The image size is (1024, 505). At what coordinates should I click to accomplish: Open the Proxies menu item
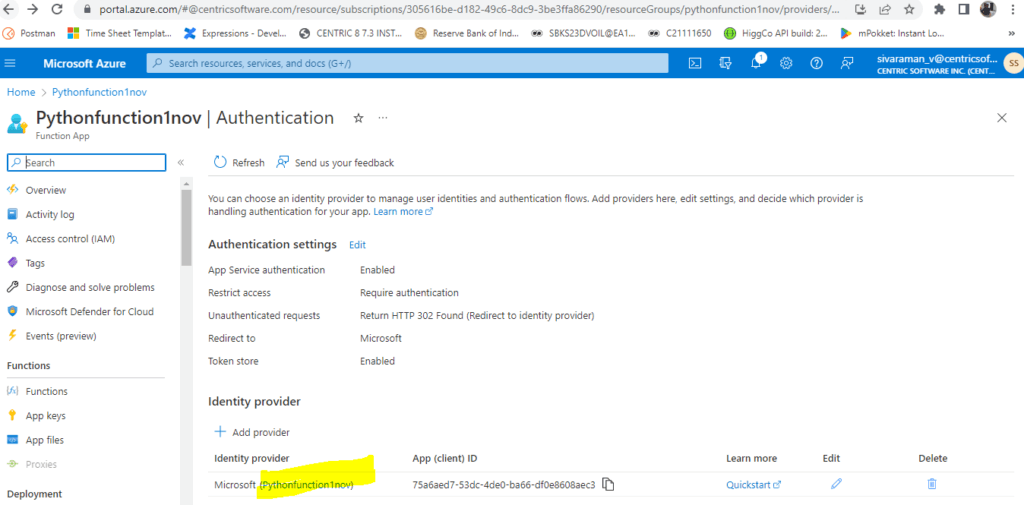click(x=41, y=464)
